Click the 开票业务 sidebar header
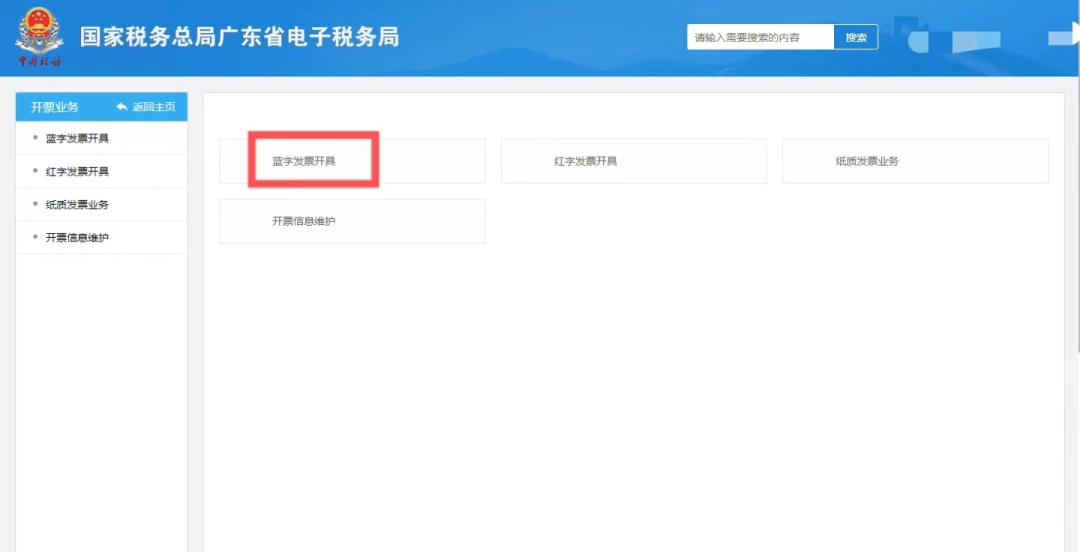The width and height of the screenshot is (1080, 552). coord(54,107)
